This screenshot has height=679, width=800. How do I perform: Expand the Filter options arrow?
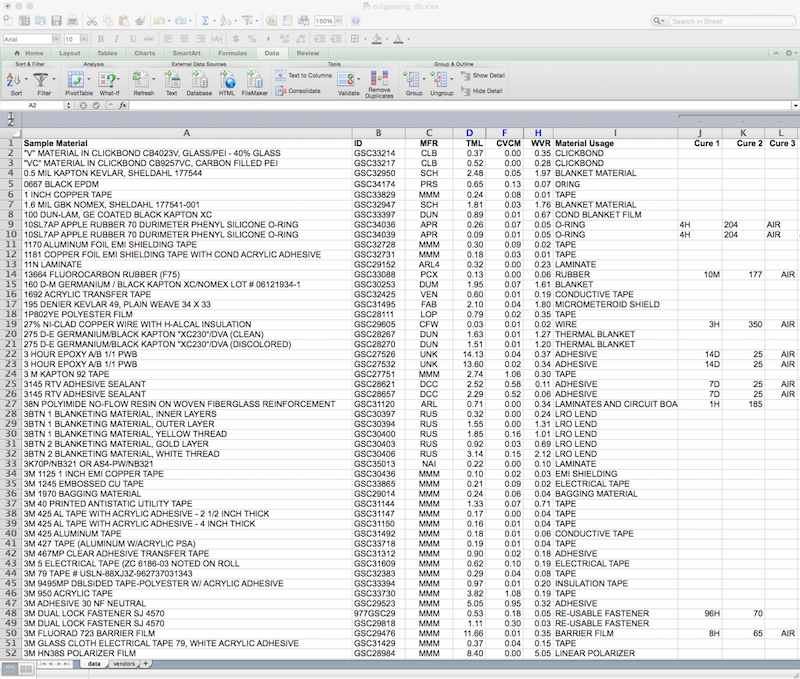(x=54, y=80)
